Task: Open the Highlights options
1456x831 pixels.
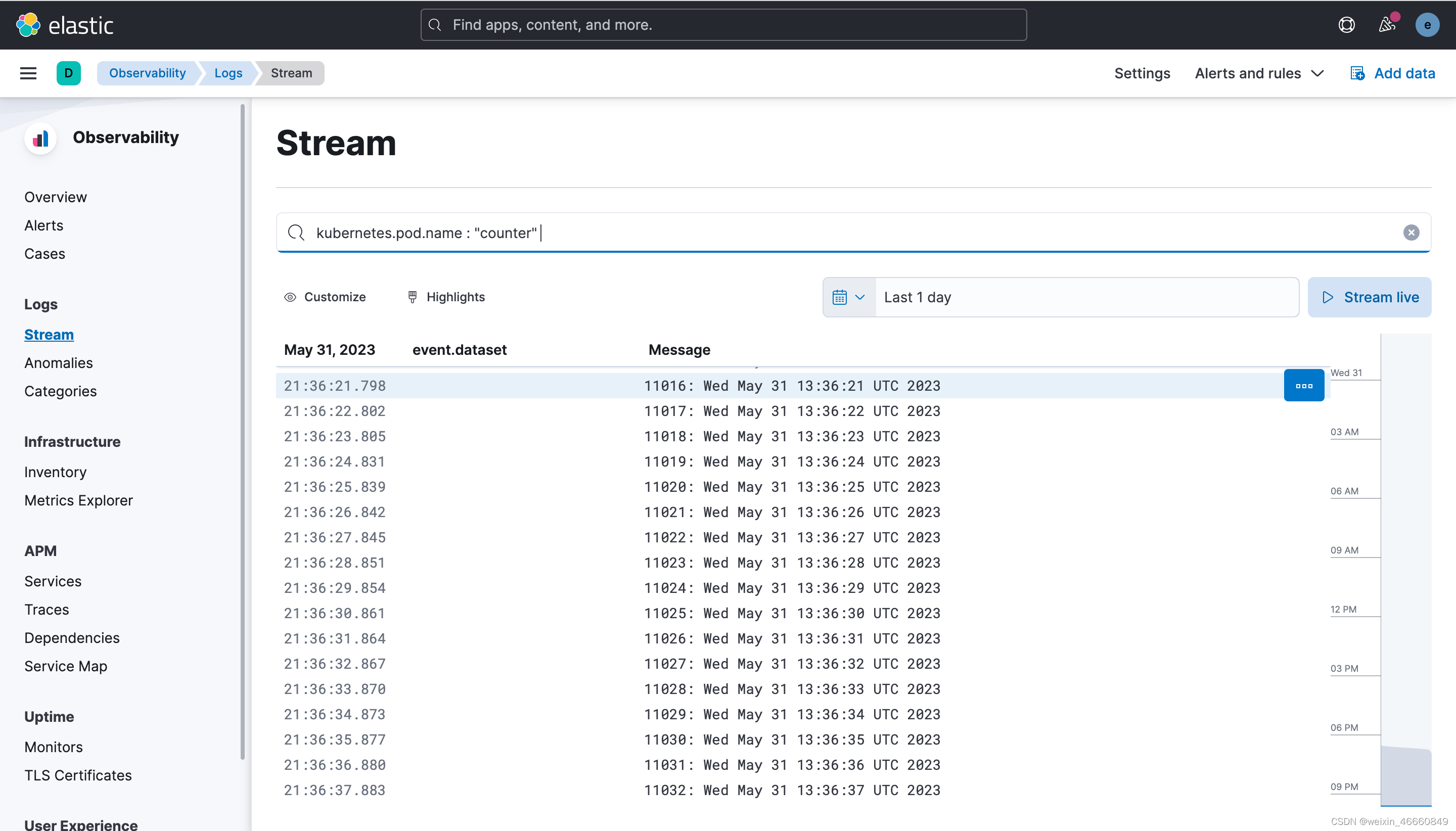Action: click(x=446, y=297)
